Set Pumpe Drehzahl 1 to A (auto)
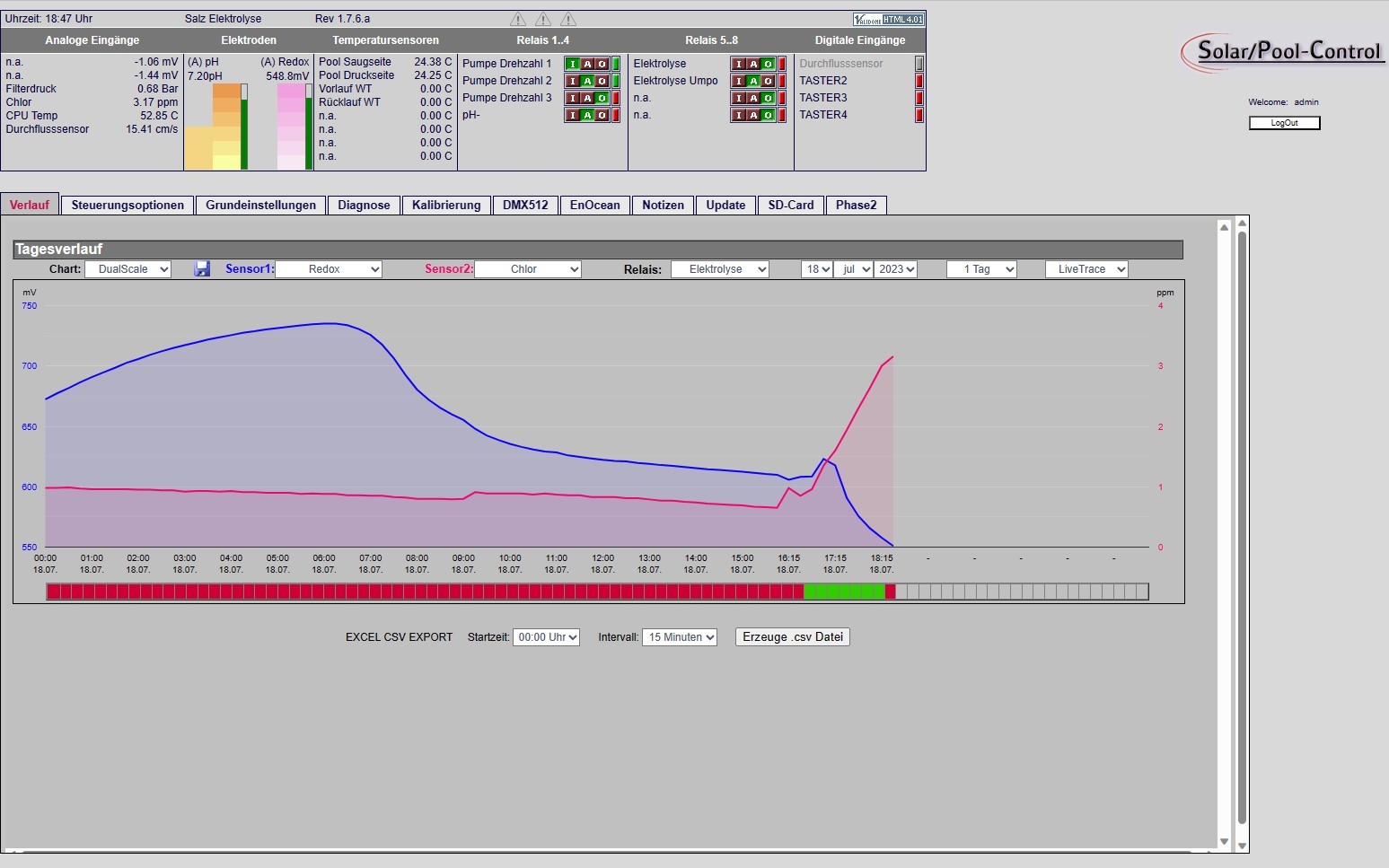This screenshot has height=868, width=1389. tap(587, 64)
